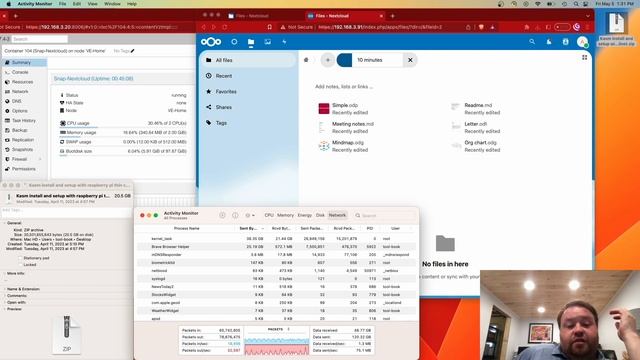Open the Nextcloud logo home link

[211, 42]
